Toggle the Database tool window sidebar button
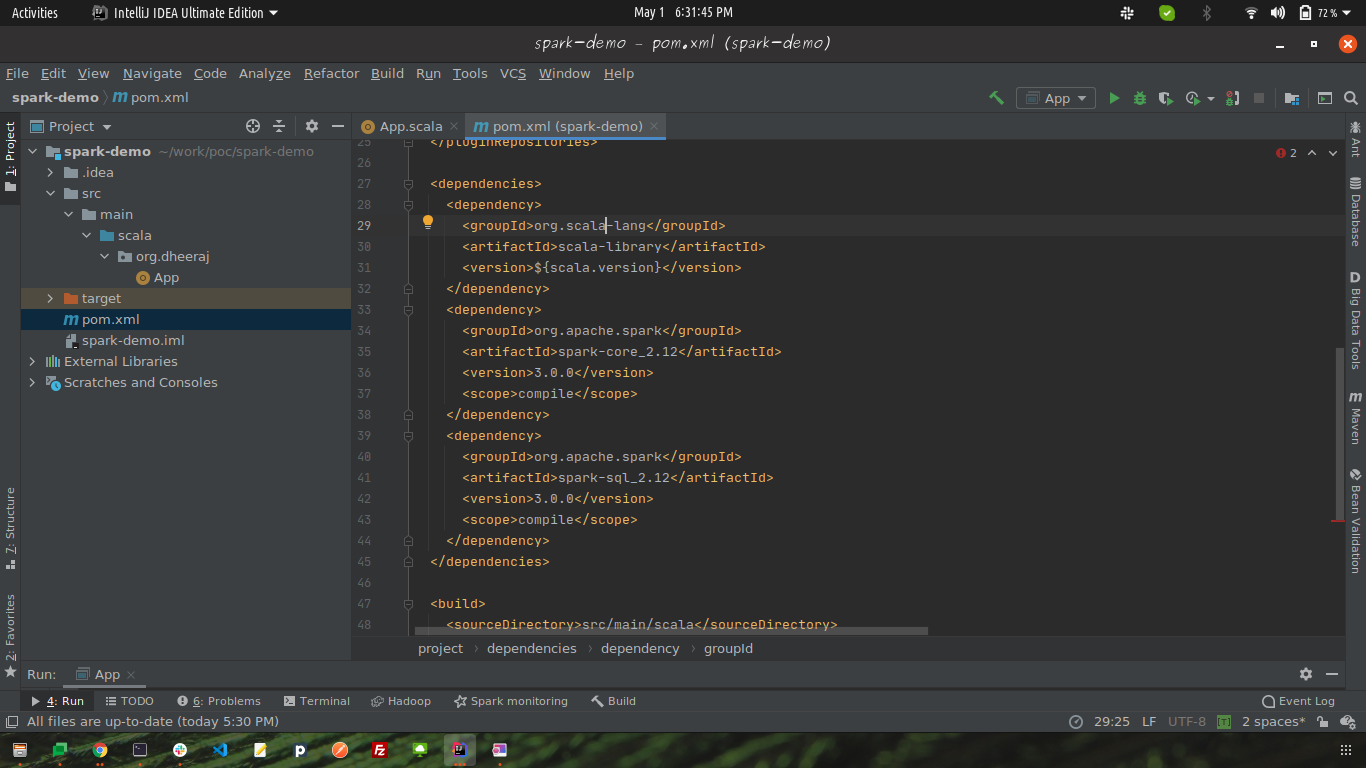 pyautogui.click(x=1355, y=211)
